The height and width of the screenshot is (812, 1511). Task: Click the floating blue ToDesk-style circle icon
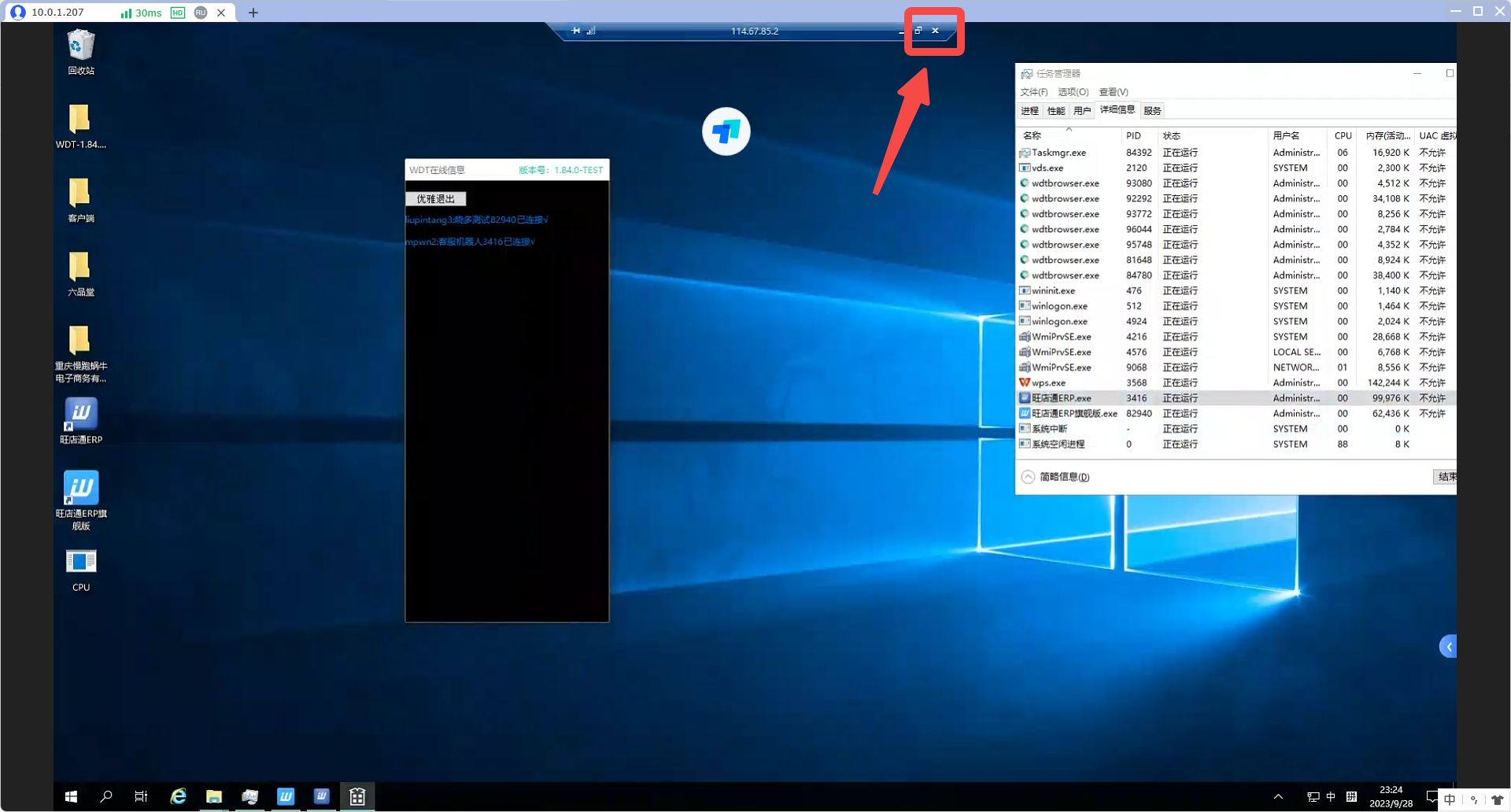(x=726, y=131)
